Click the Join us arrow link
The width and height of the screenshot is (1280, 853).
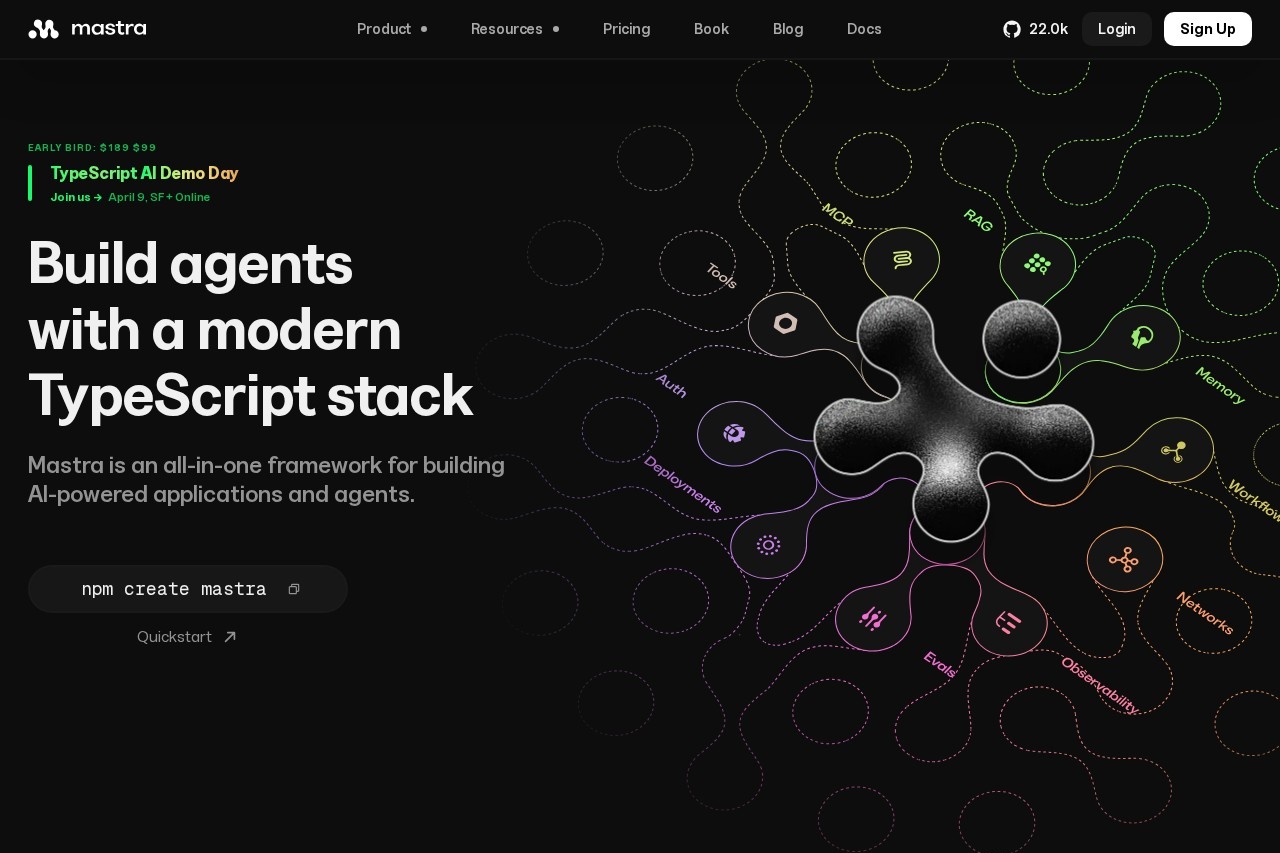(x=77, y=197)
